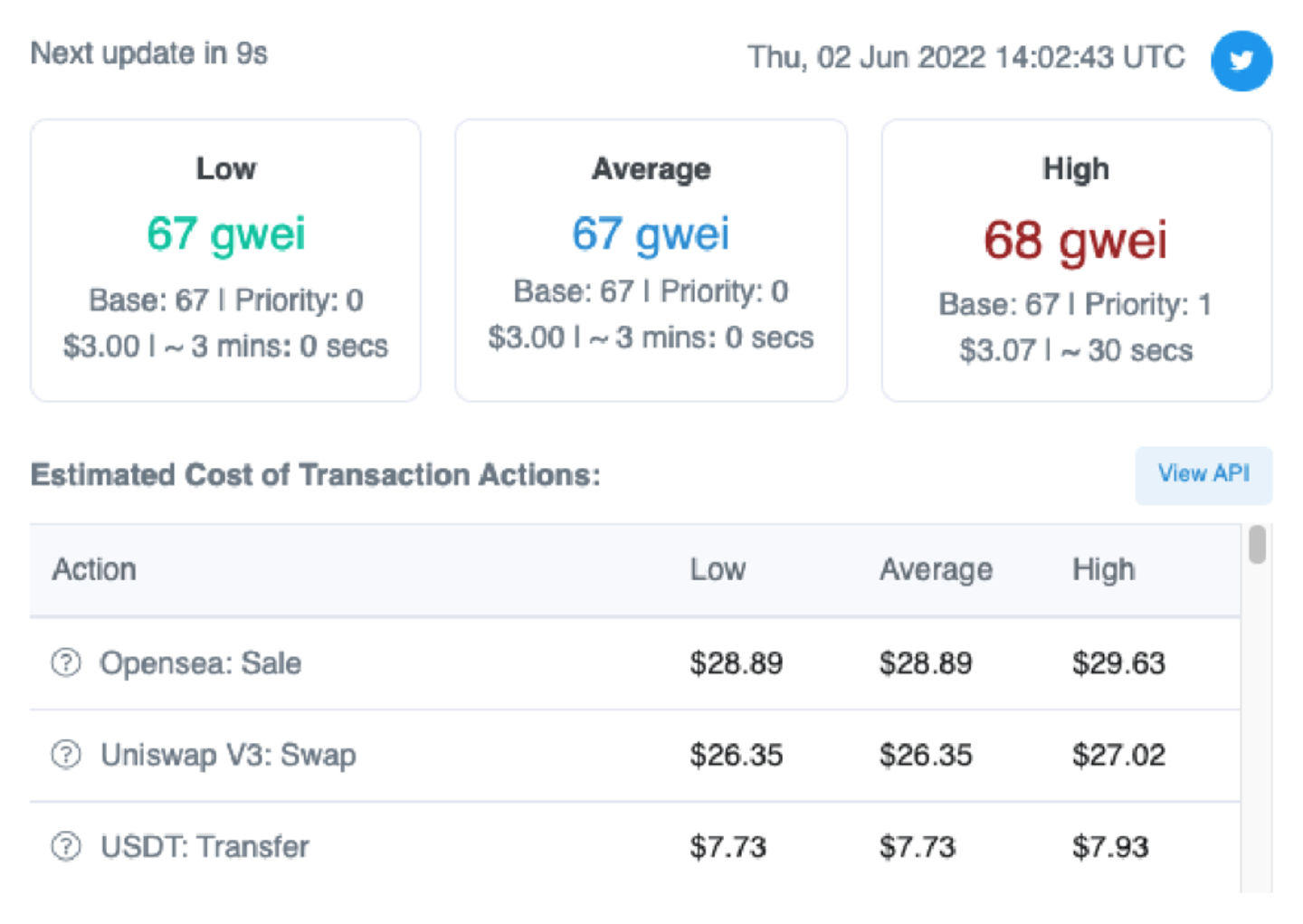Click the Opensea Sale high cost $29.63
Screen dimensions: 1303x924
[x=1118, y=663]
